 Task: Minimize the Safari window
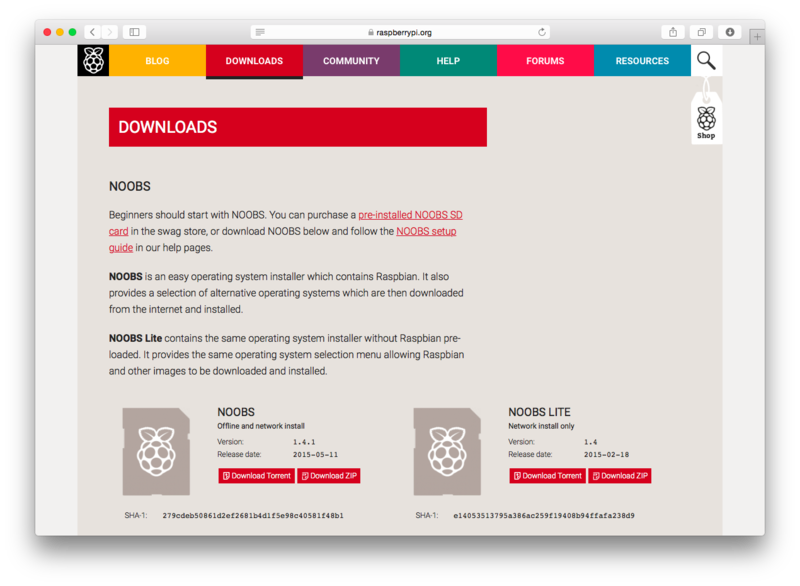(x=60, y=32)
